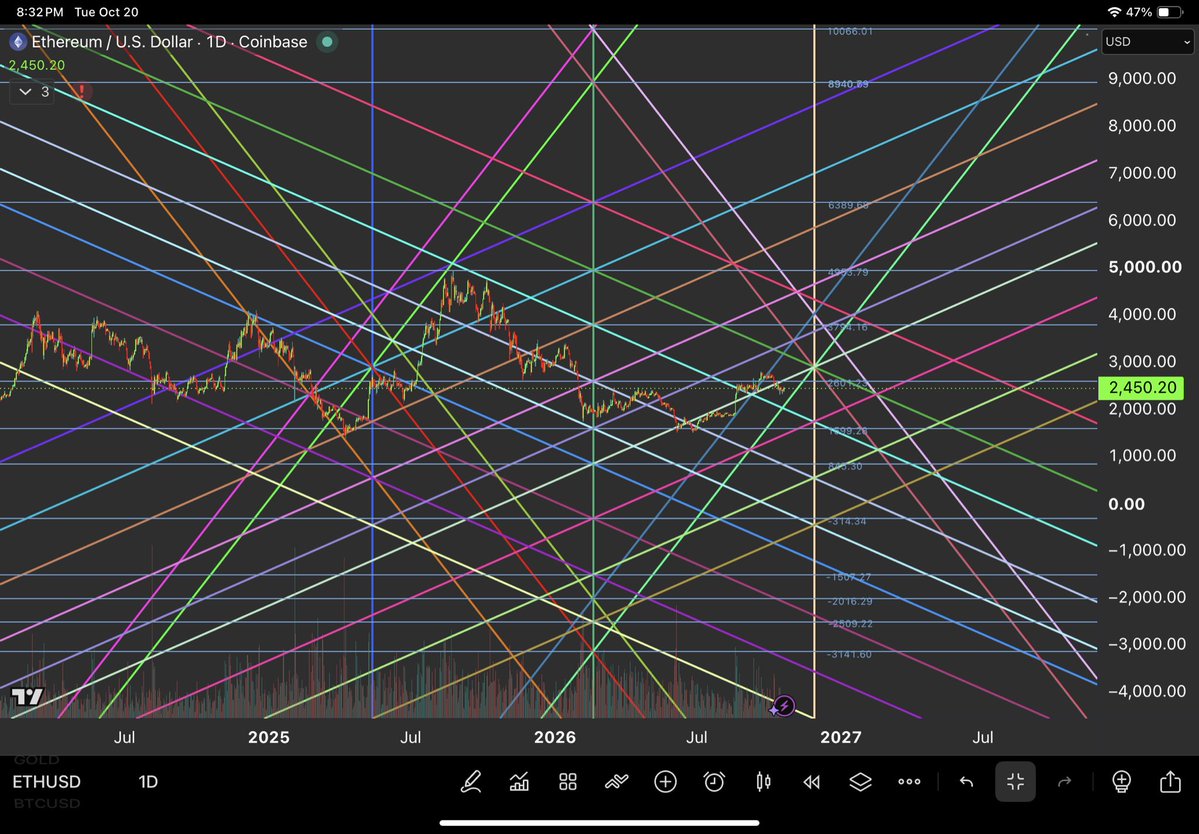Open the indicators chart icon
Viewport: 1199px width, 834px height.
519,781
